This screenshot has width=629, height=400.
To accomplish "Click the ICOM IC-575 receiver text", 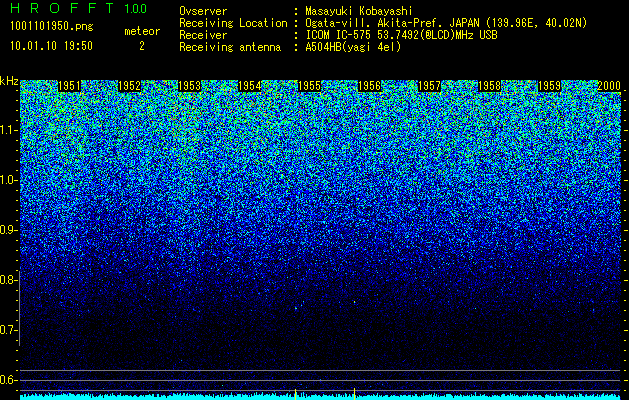I will [401, 35].
